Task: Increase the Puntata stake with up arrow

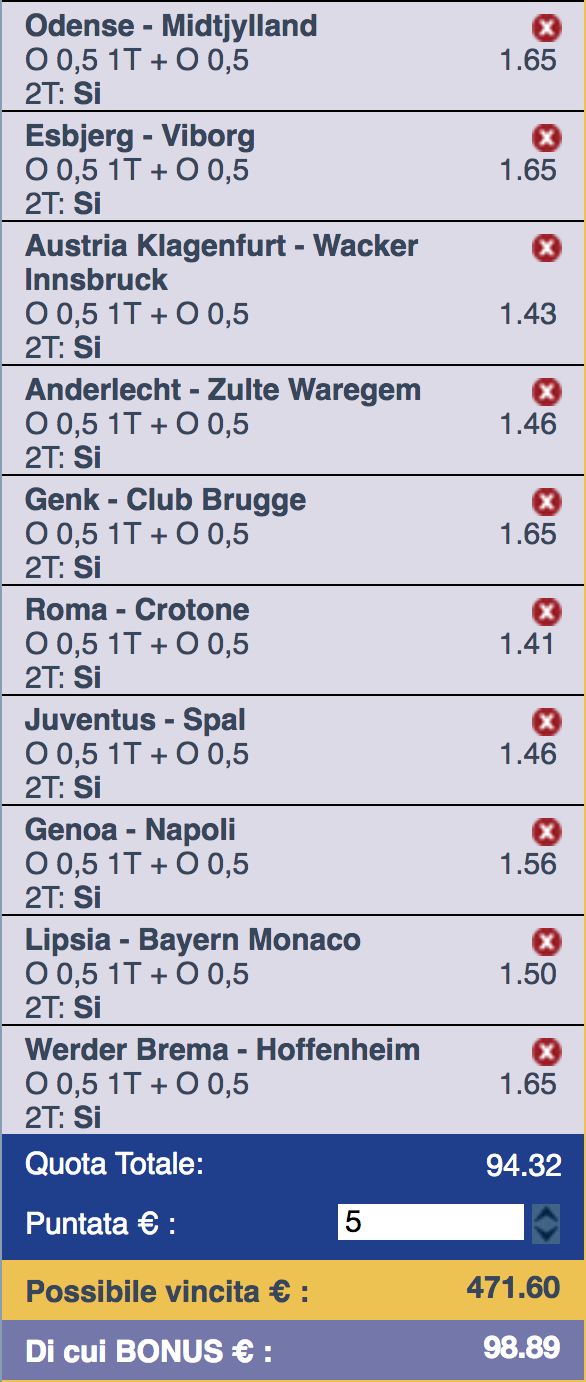Action: click(546, 1214)
